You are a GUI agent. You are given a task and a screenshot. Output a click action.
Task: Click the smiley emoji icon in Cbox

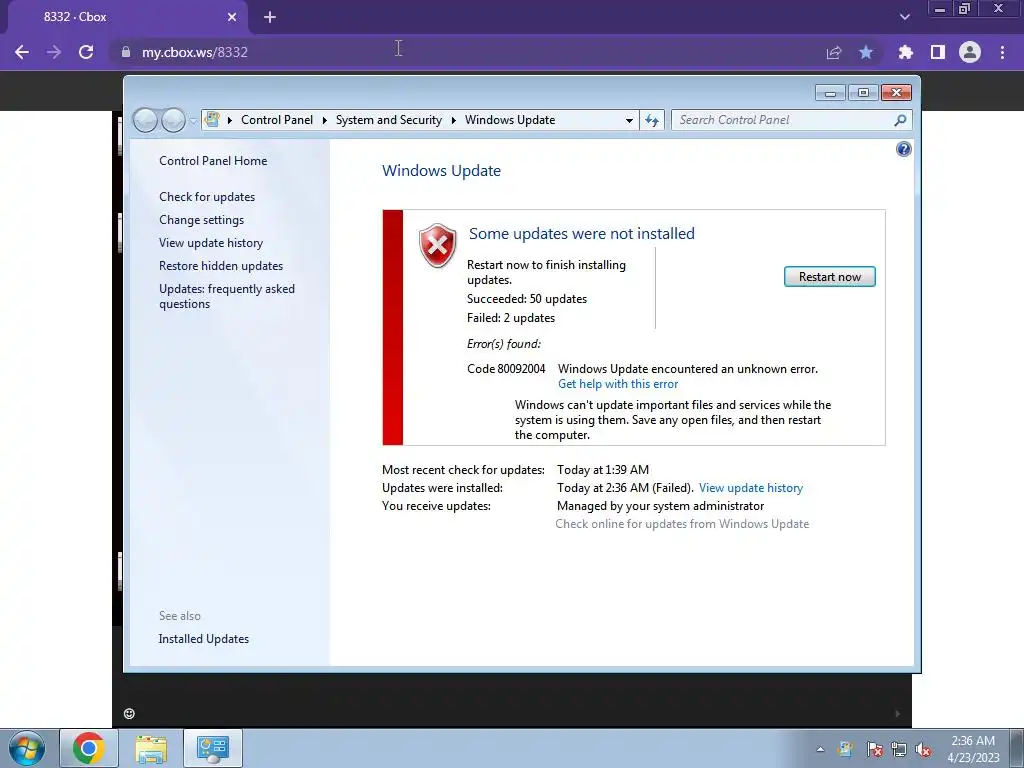tap(129, 714)
